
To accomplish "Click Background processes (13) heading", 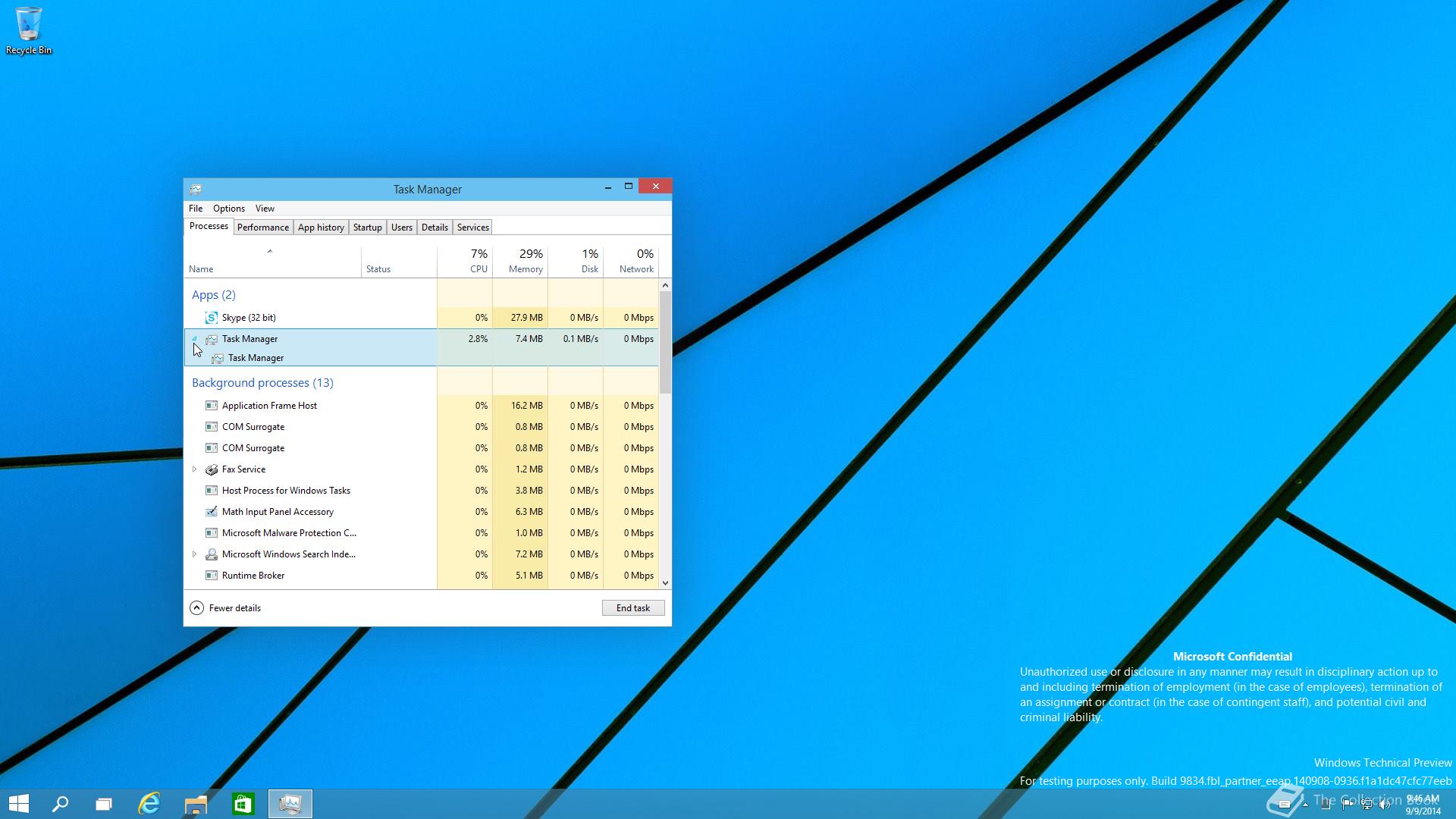I will tap(262, 383).
